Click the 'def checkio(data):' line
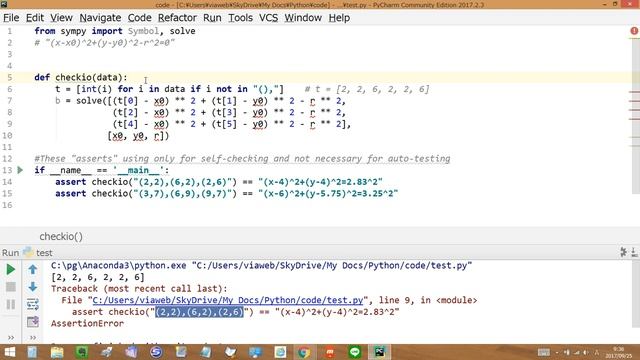The height and width of the screenshot is (360, 640). tap(81, 78)
